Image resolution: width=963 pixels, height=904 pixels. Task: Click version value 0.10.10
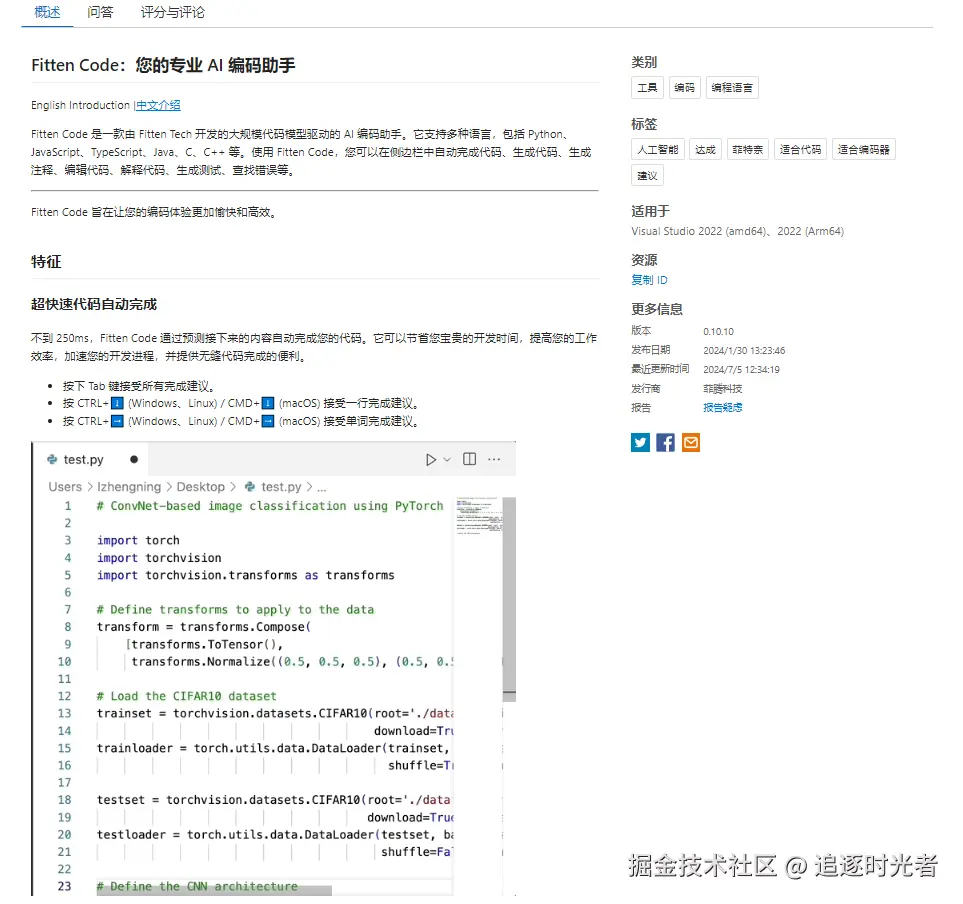click(719, 332)
